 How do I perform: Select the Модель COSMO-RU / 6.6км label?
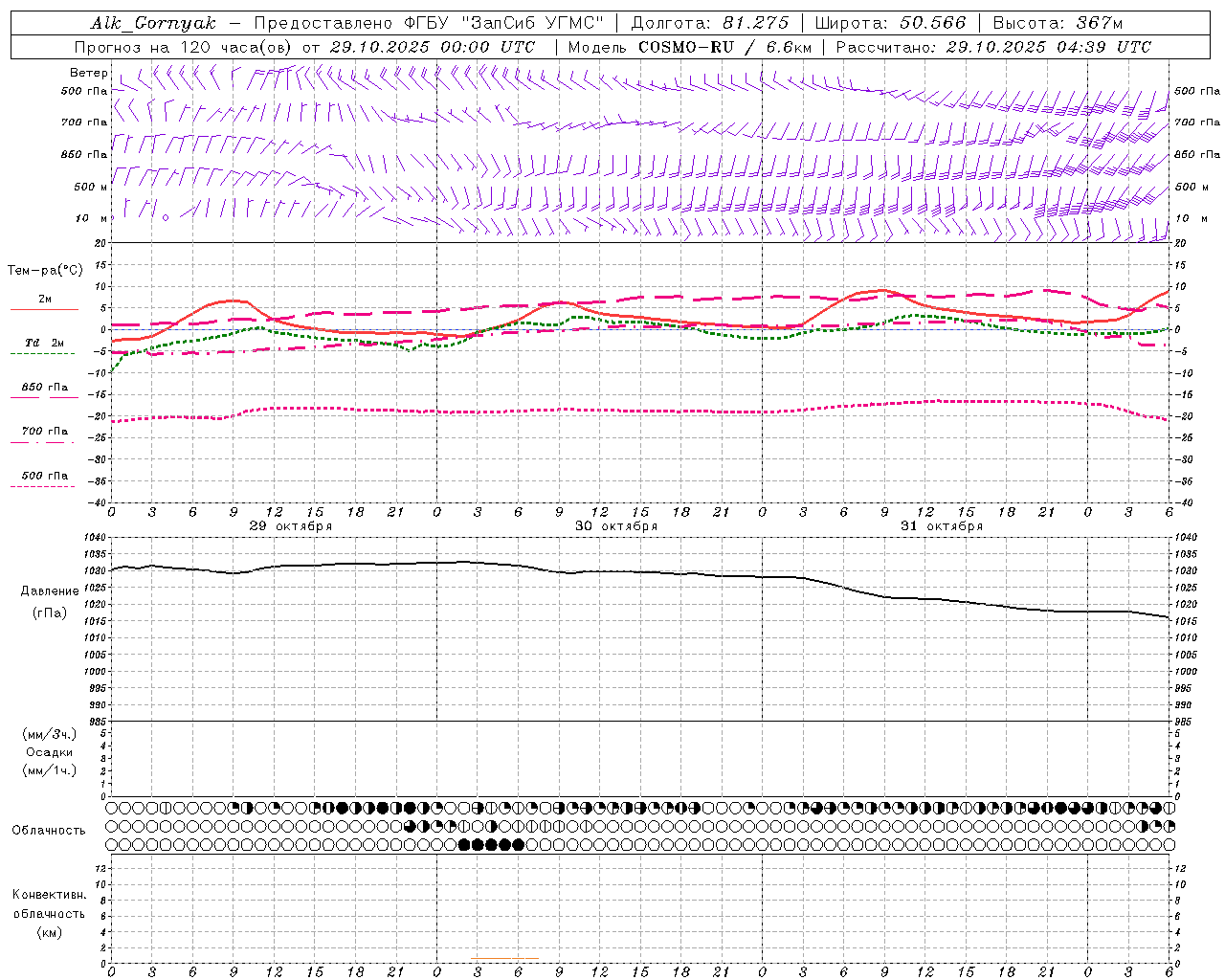click(x=689, y=47)
